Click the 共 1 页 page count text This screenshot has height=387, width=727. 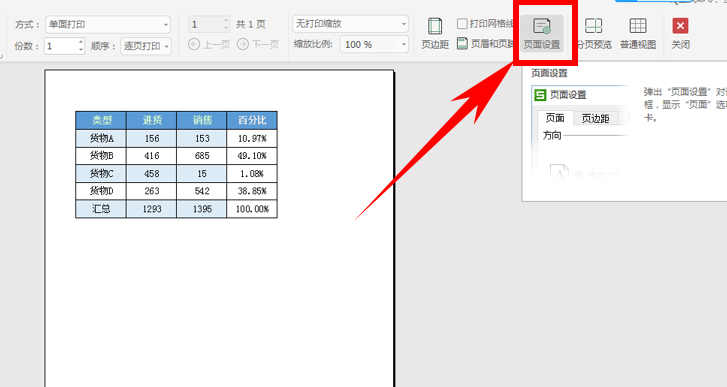(x=250, y=24)
